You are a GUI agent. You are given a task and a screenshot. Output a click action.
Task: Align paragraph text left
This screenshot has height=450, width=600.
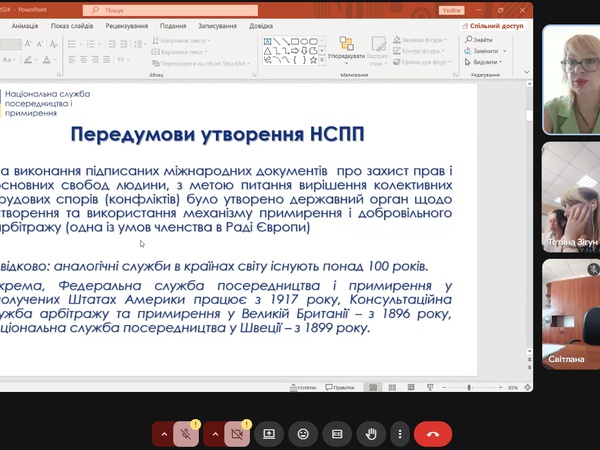click(x=72, y=59)
